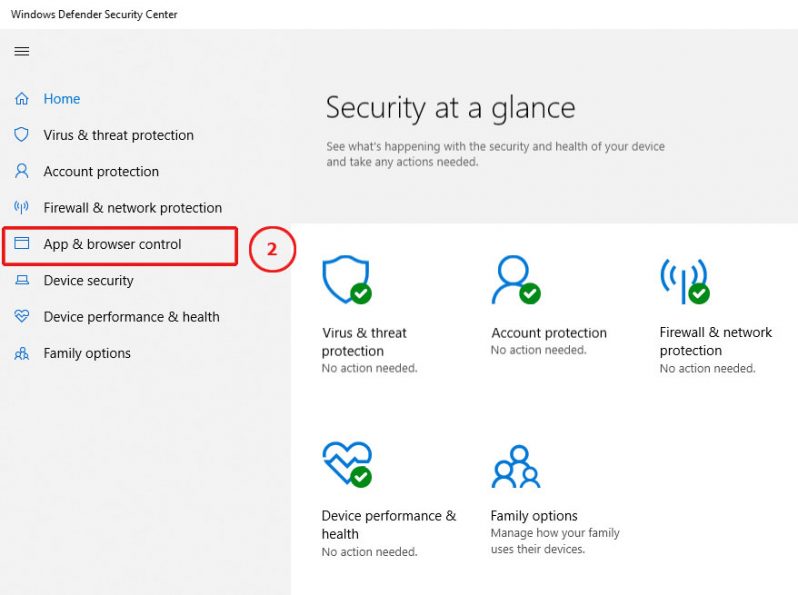Click the person icon beside Account protection

[21, 171]
